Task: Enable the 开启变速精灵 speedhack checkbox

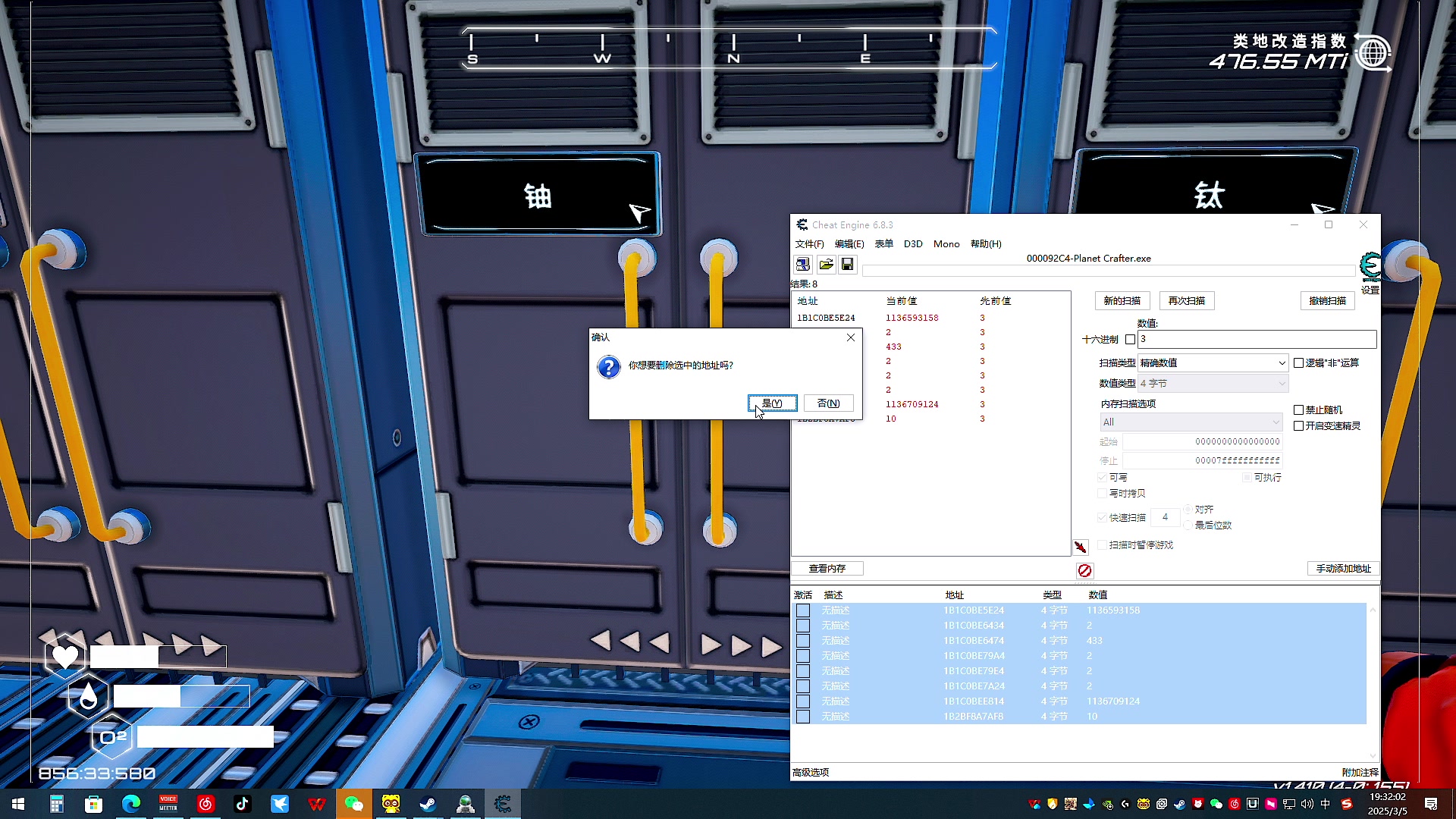Action: pyautogui.click(x=1298, y=426)
